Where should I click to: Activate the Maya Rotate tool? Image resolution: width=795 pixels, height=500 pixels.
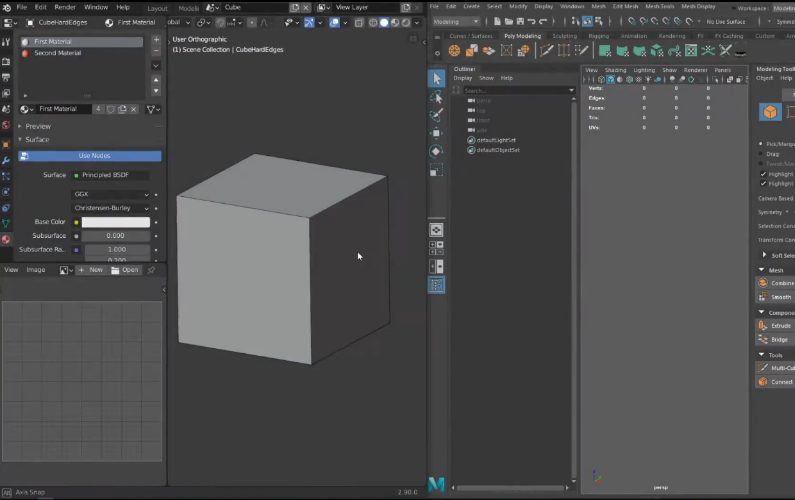pyautogui.click(x=436, y=152)
